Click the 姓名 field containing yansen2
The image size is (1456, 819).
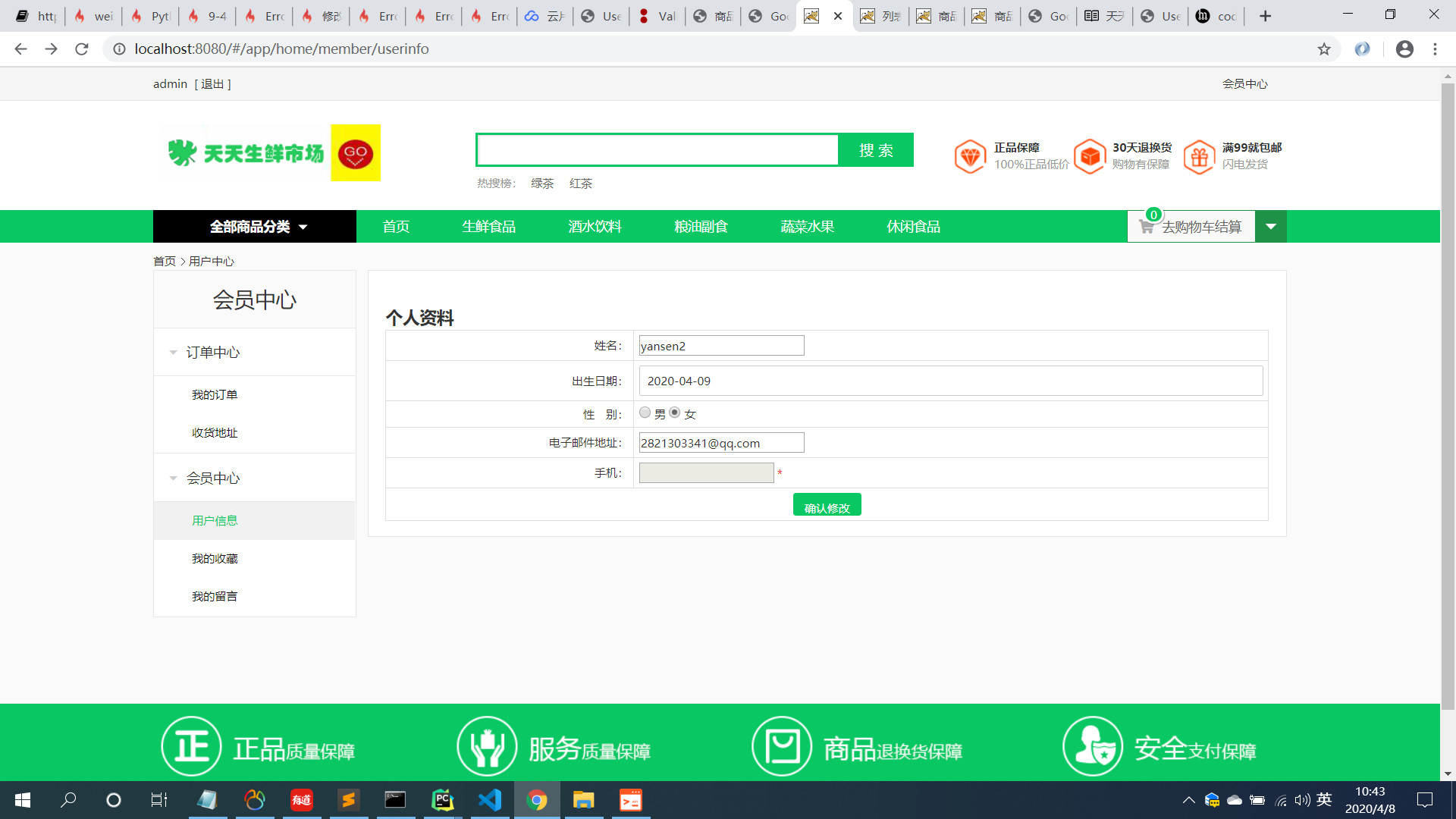[721, 346]
